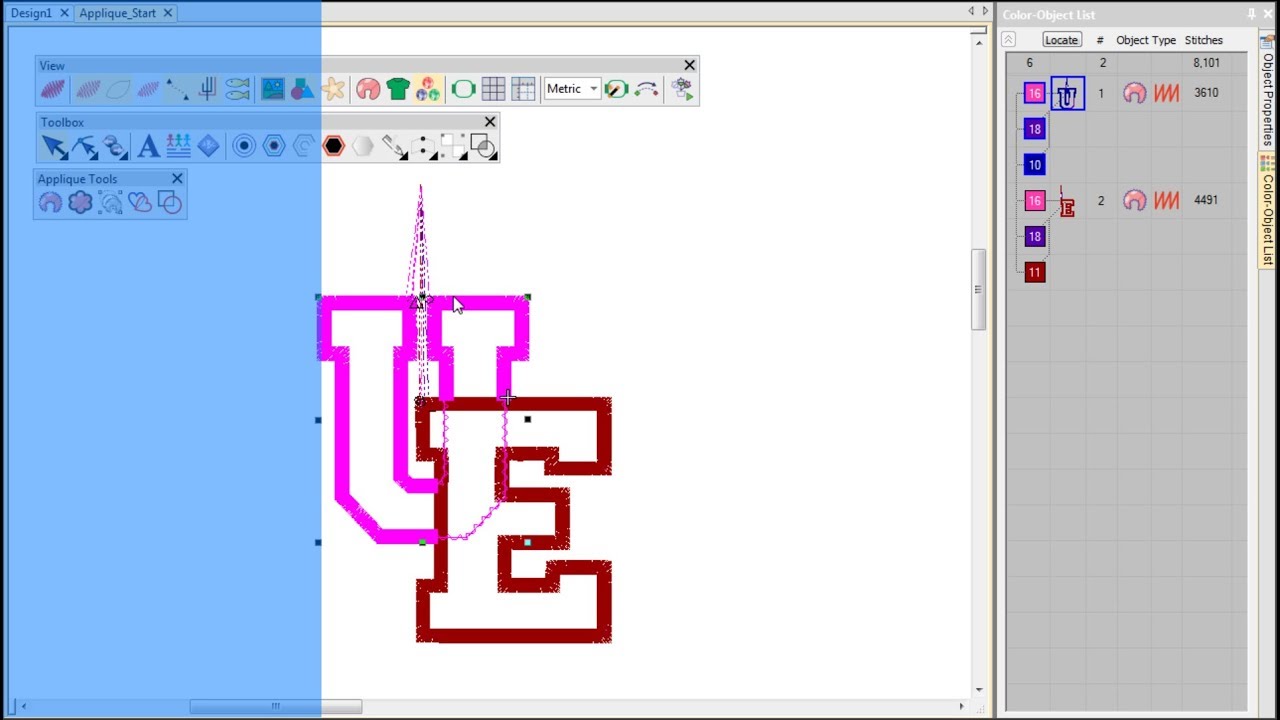Toggle the blue shapes vector view icon
This screenshot has height=720, width=1280.
[301, 90]
